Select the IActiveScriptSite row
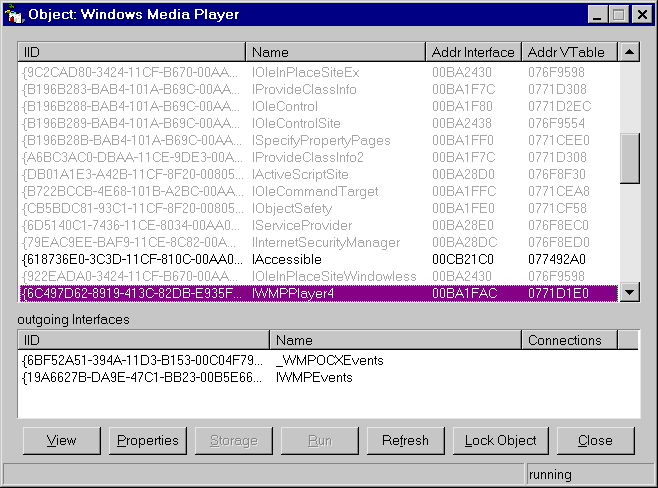 319,174
